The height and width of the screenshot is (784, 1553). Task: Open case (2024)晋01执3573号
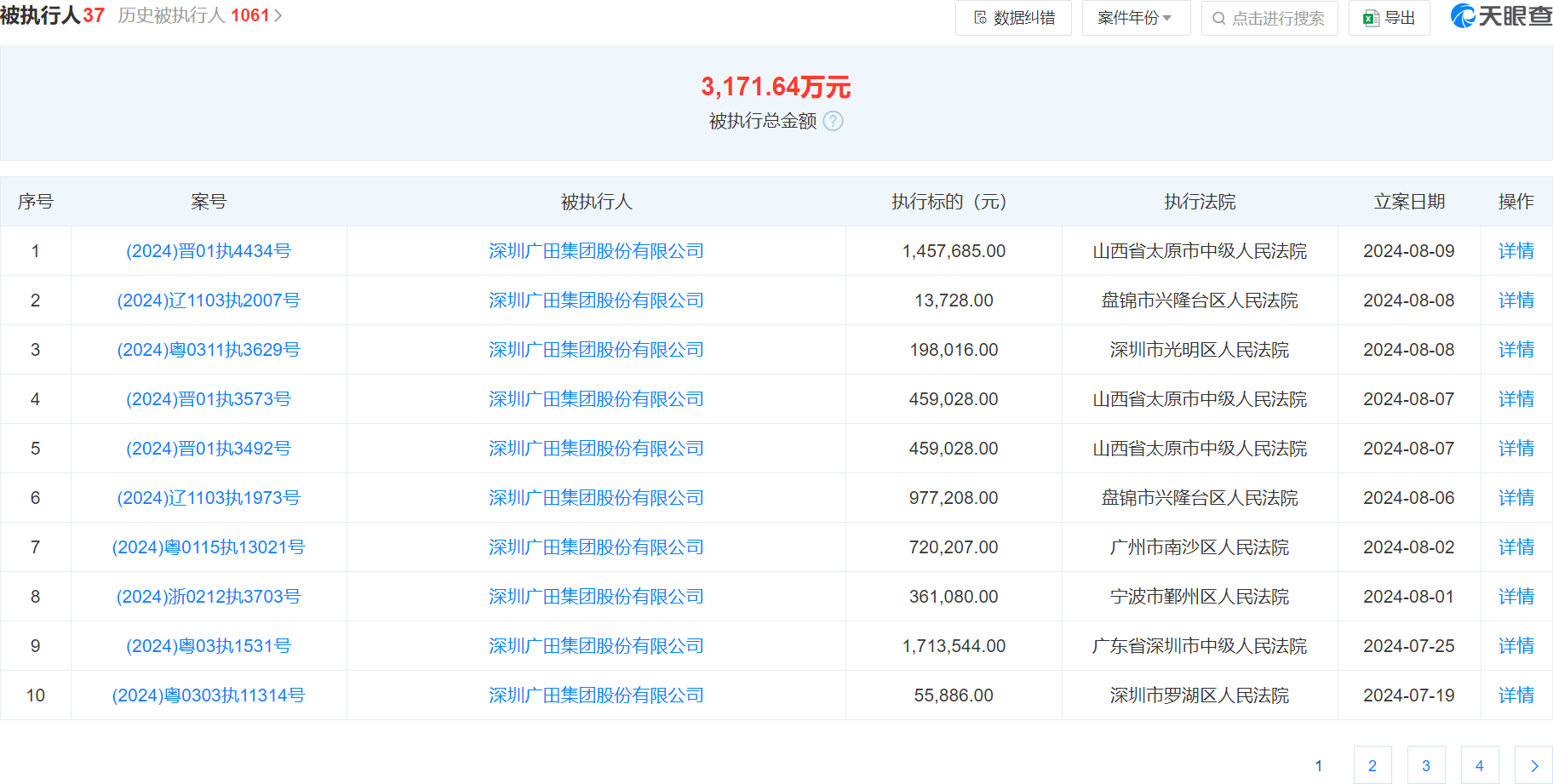point(209,399)
